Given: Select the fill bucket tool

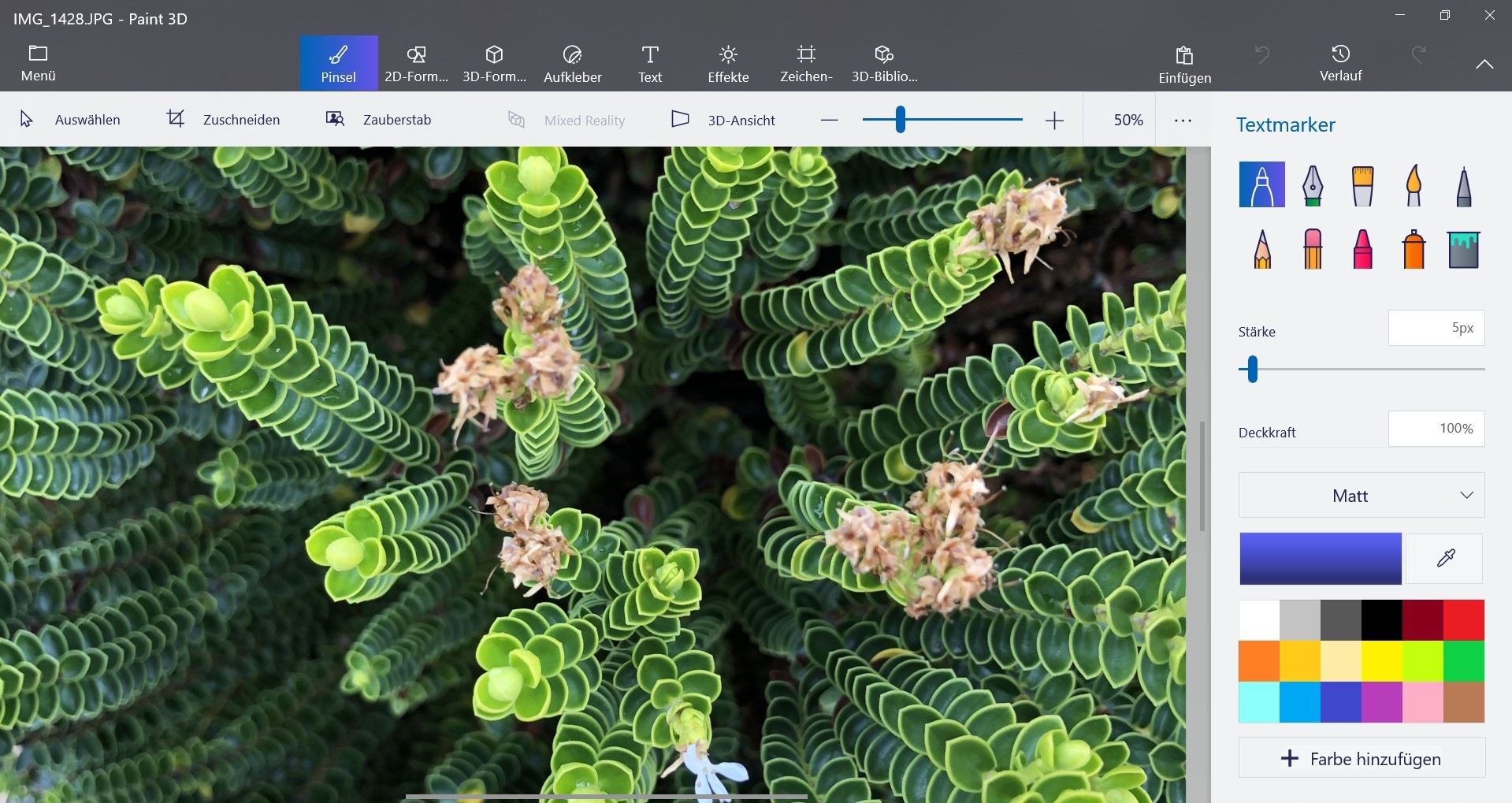Looking at the screenshot, I should coord(1464,249).
